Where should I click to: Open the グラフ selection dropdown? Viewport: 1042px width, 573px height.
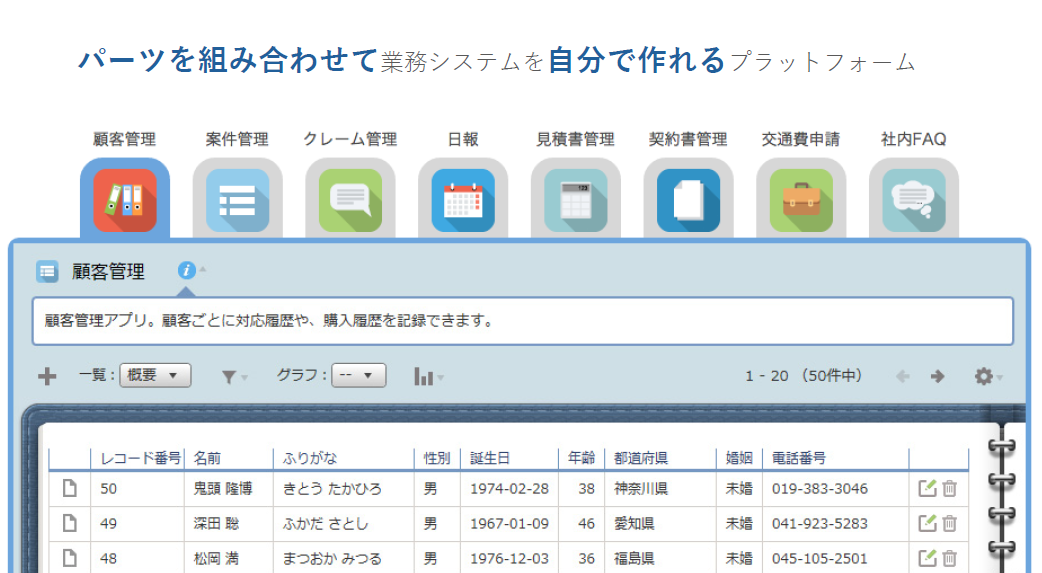358,376
